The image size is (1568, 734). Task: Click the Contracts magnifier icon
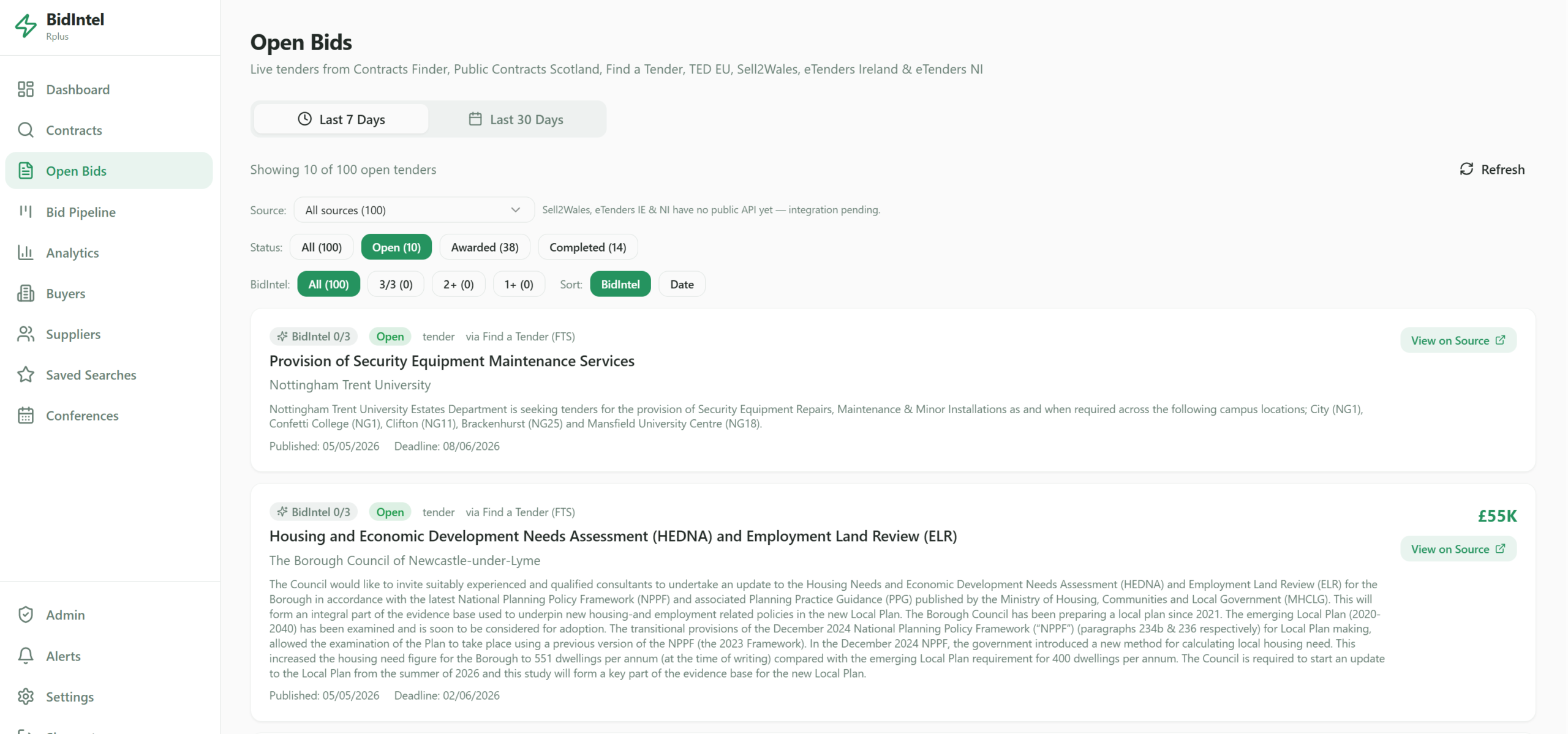click(x=26, y=130)
